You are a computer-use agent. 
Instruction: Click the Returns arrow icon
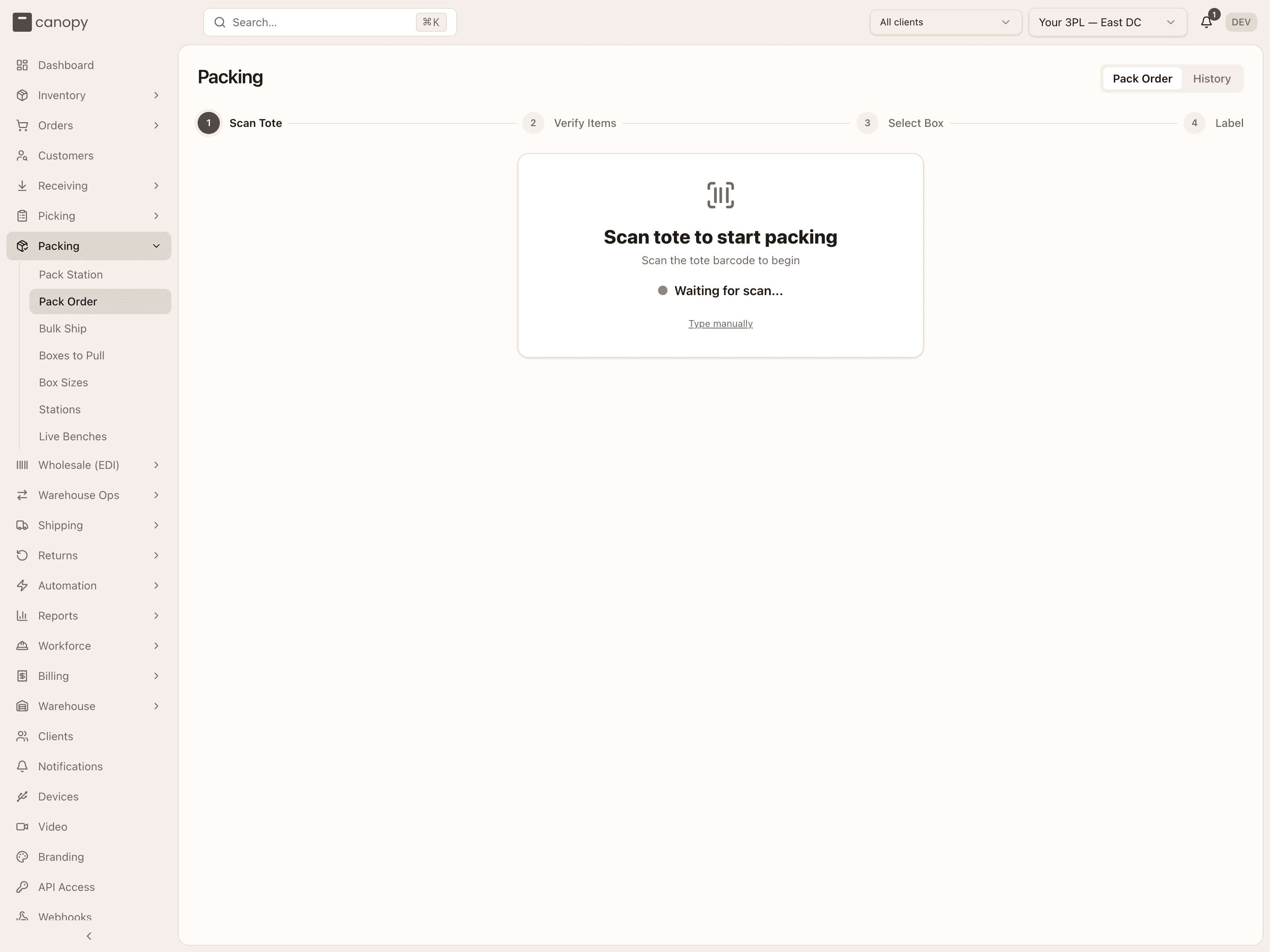pos(22,555)
